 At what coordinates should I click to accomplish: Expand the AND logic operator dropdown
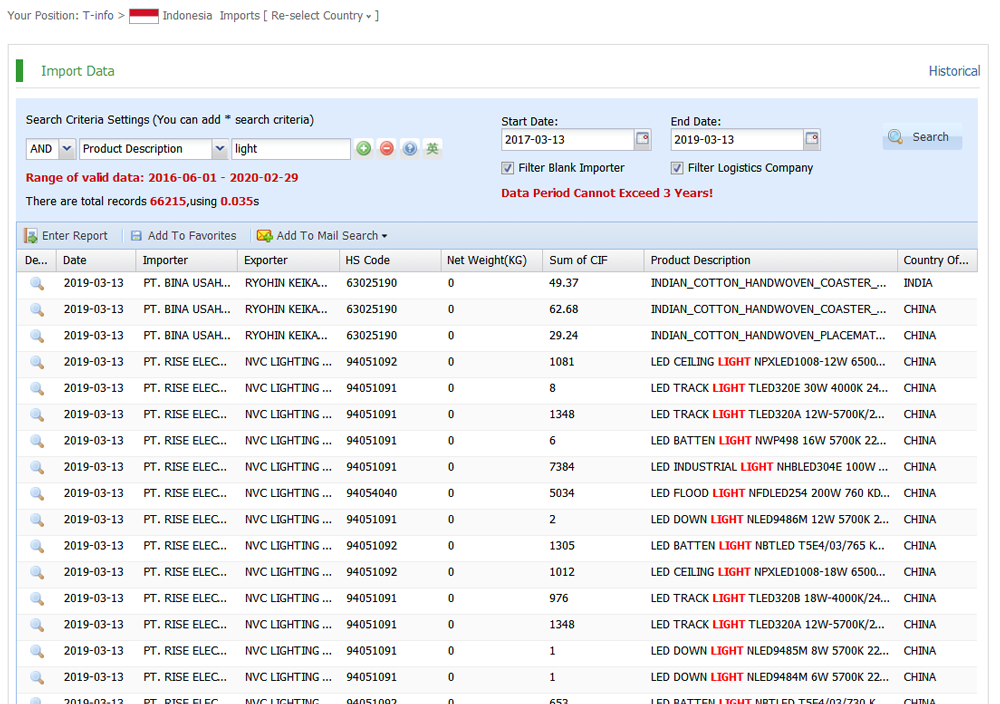(x=67, y=149)
